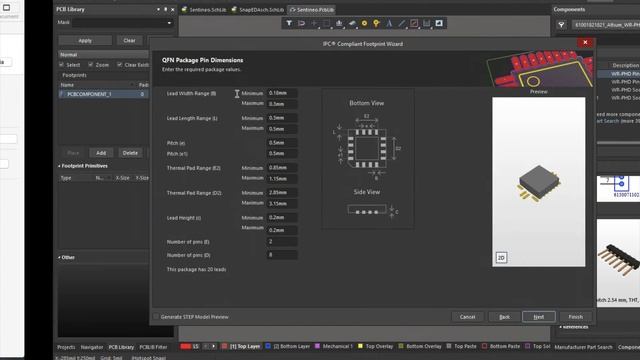Click the Pitch (e) value field

pos(282,143)
